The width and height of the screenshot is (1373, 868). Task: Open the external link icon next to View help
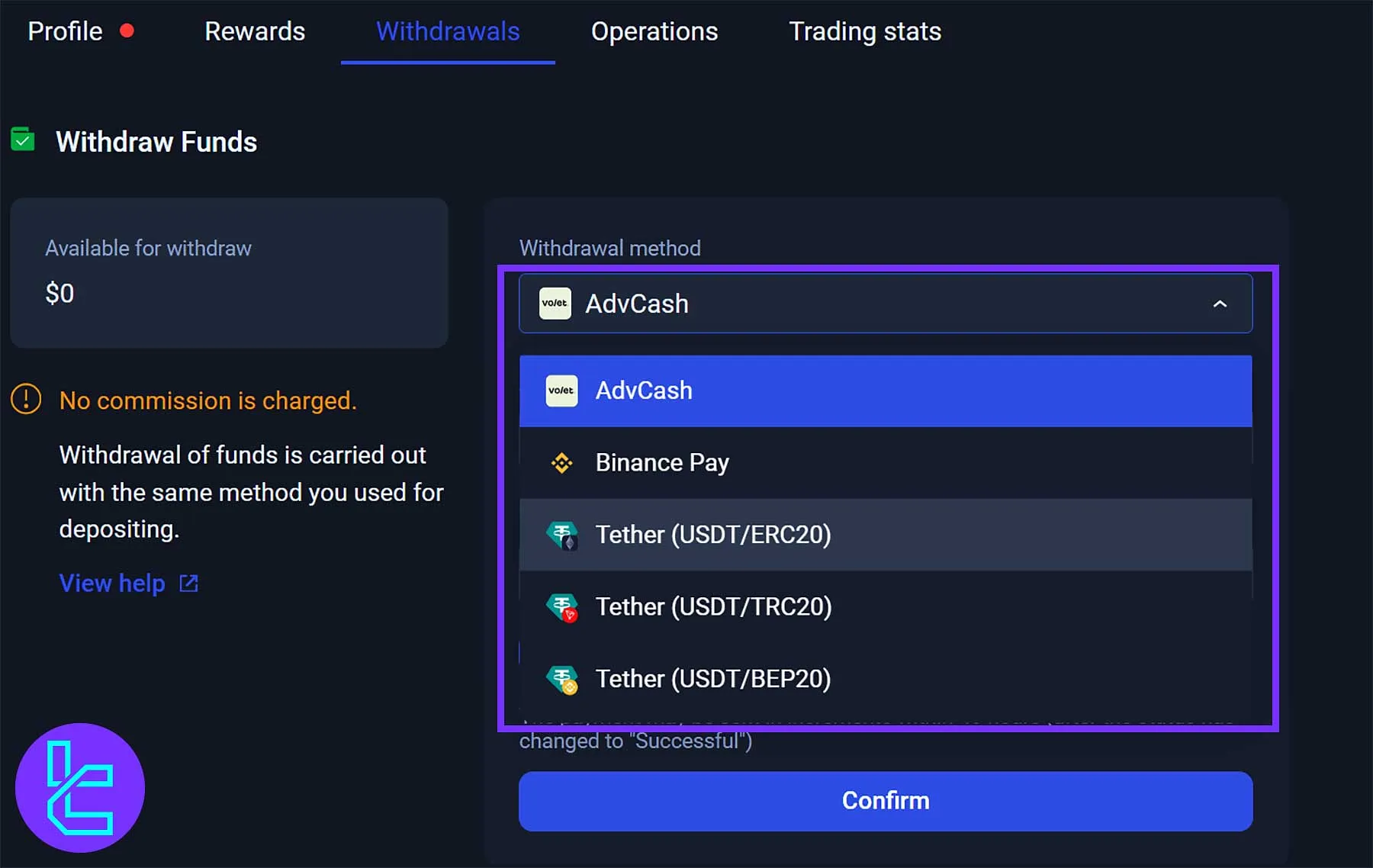(188, 583)
